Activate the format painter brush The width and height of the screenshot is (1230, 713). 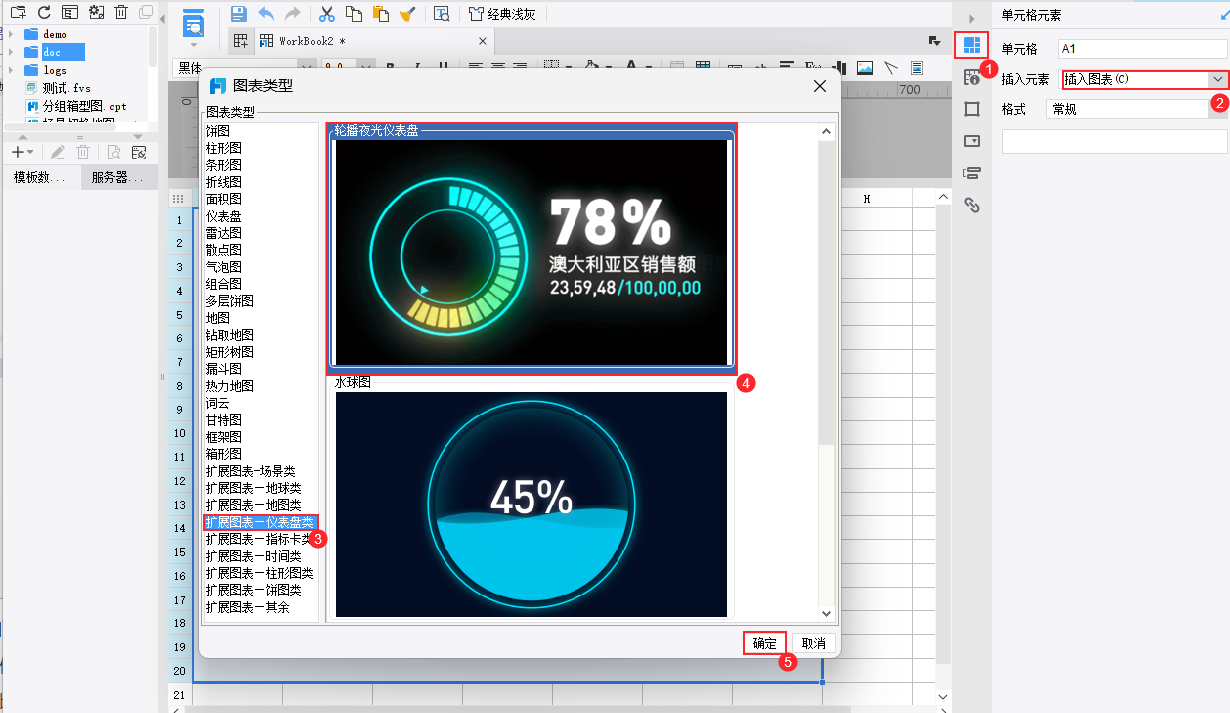pyautogui.click(x=407, y=14)
